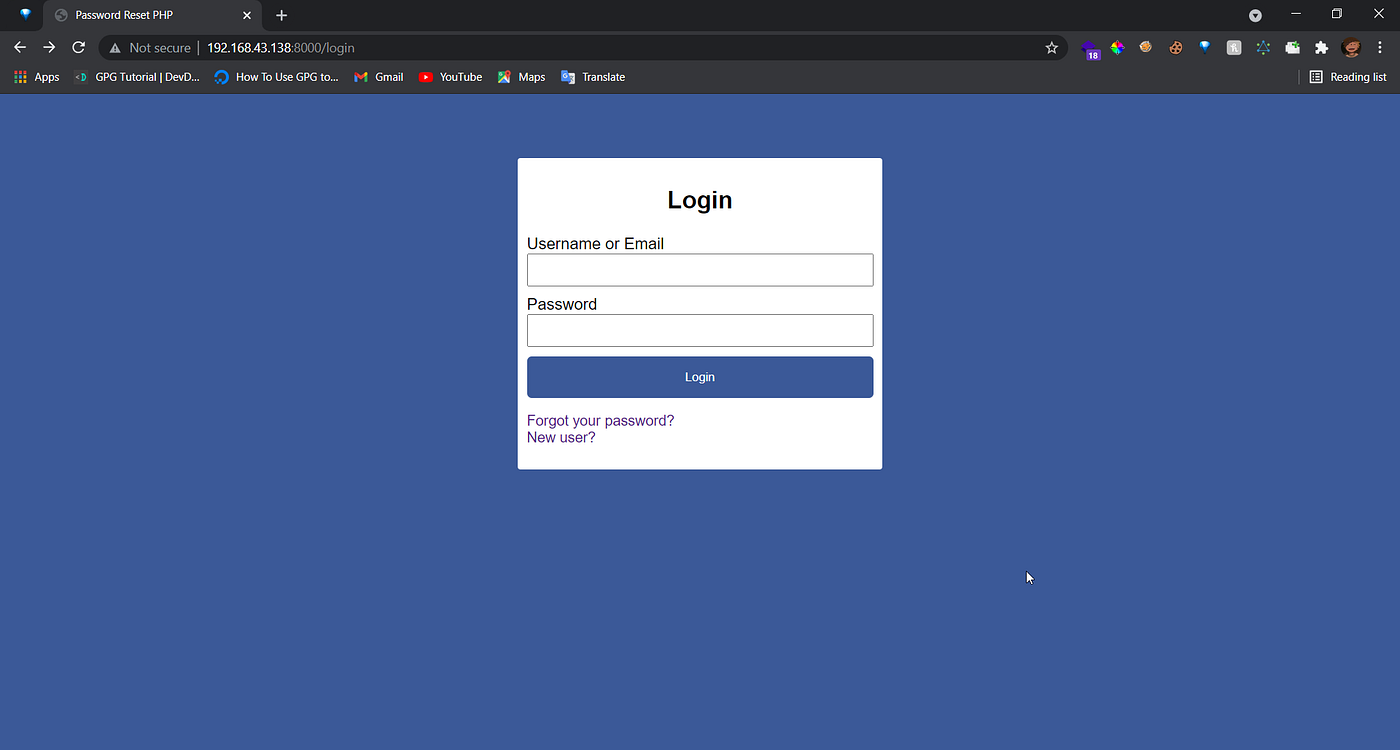
Task: Click the New user link
Action: click(x=560, y=437)
